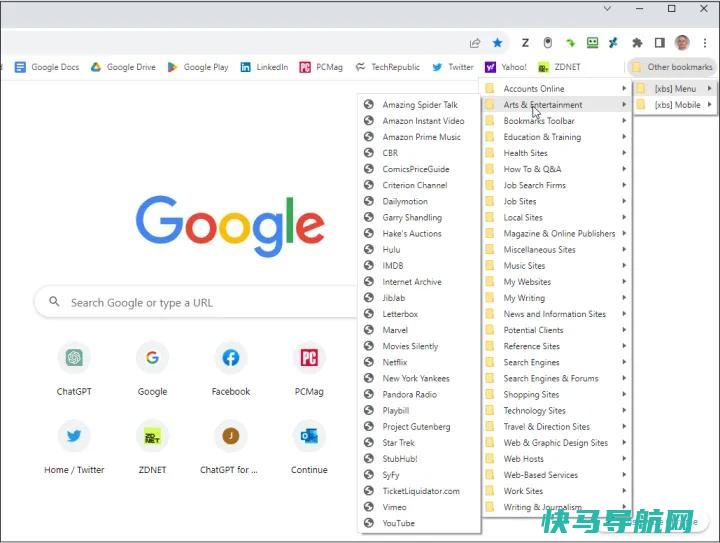Click the Google shortcut tile
Image resolution: width=720 pixels, height=543 pixels.
click(x=152, y=369)
